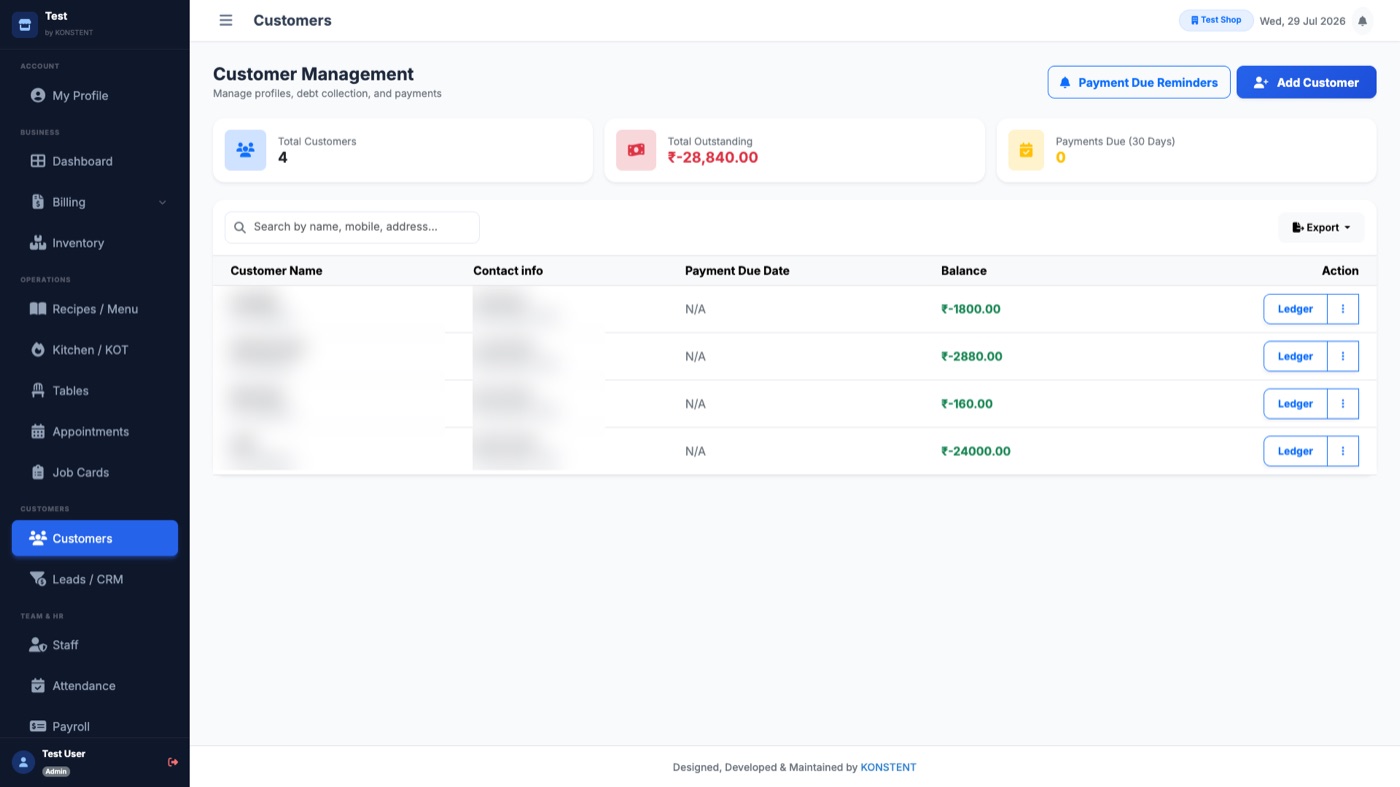Viewport: 1400px width, 787px height.
Task: Click Total Customers count 4
Action: click(283, 158)
